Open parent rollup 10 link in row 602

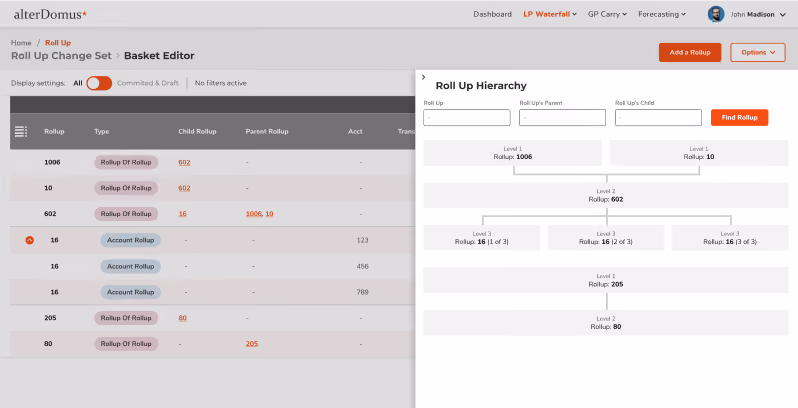point(269,214)
